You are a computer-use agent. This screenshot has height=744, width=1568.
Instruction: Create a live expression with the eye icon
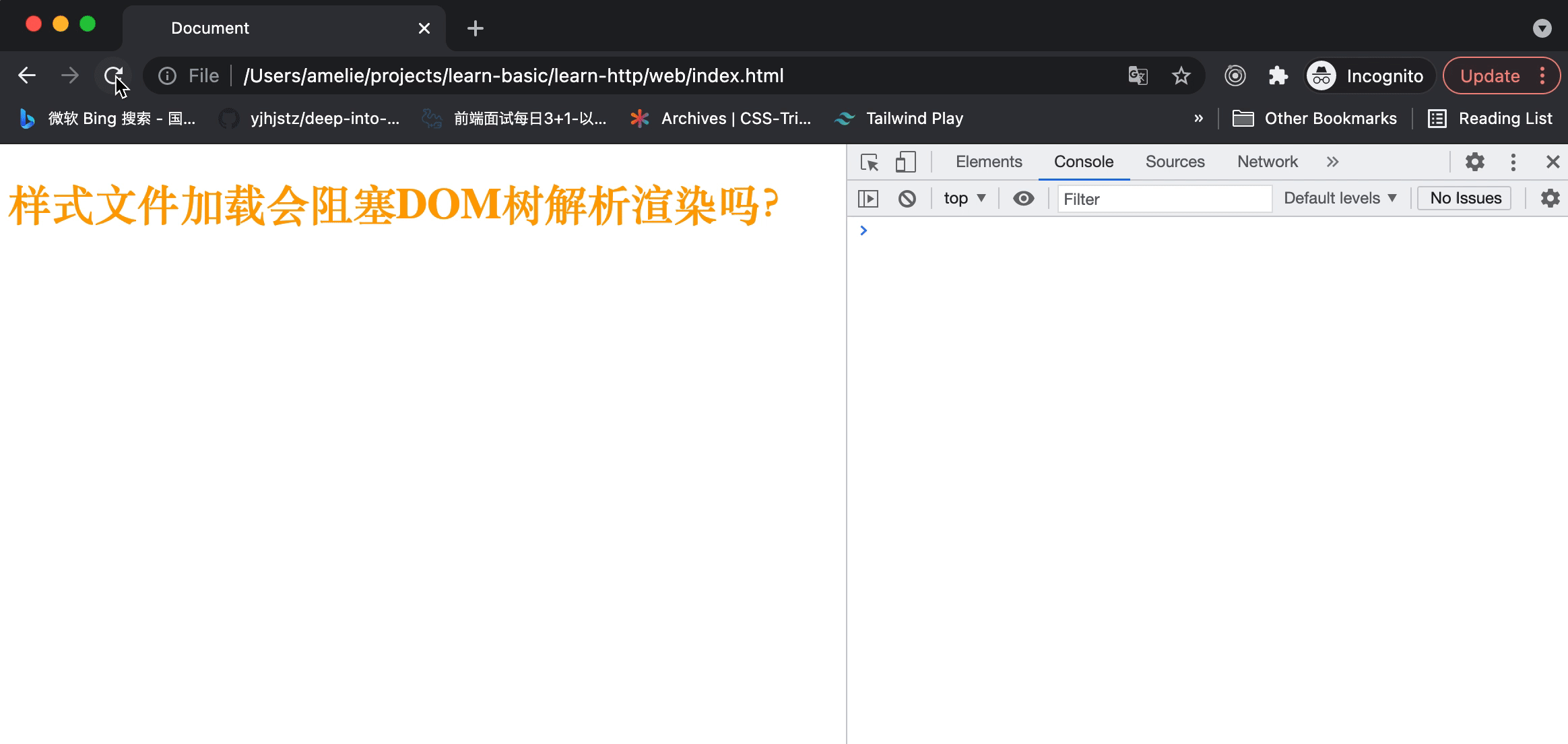click(x=1023, y=198)
